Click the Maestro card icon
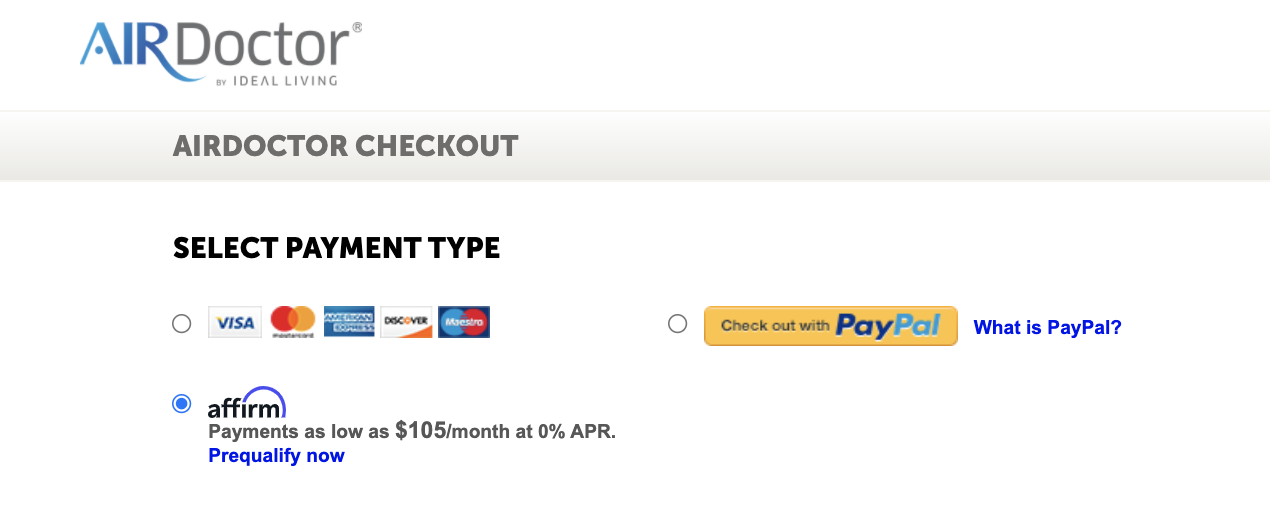The image size is (1270, 512). click(464, 322)
